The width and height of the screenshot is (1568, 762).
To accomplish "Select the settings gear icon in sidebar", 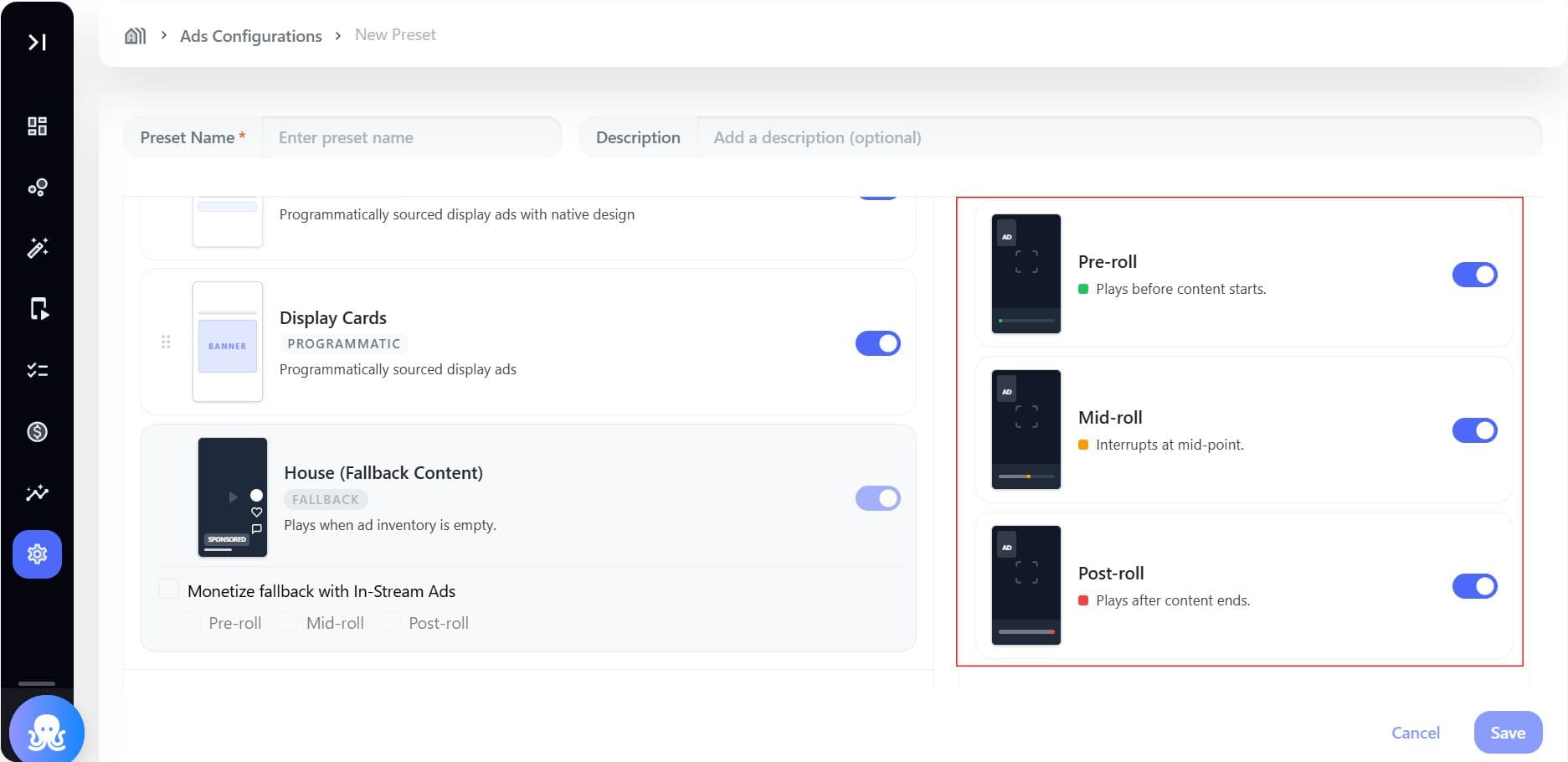I will pos(37,554).
